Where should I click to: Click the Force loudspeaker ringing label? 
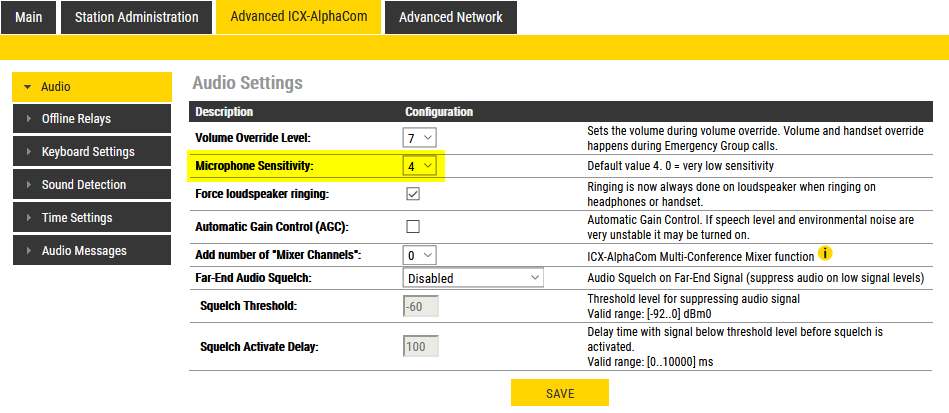coord(263,194)
